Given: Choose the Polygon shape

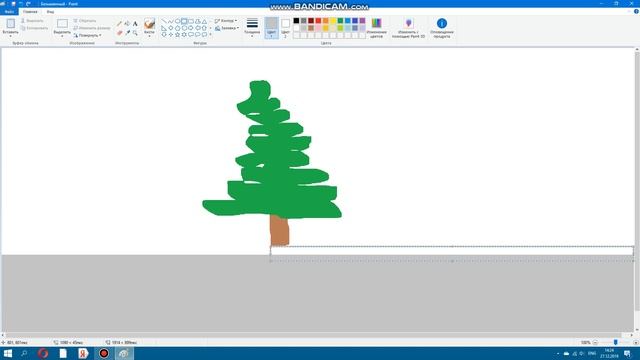Looking at the screenshot, I should point(198,21).
